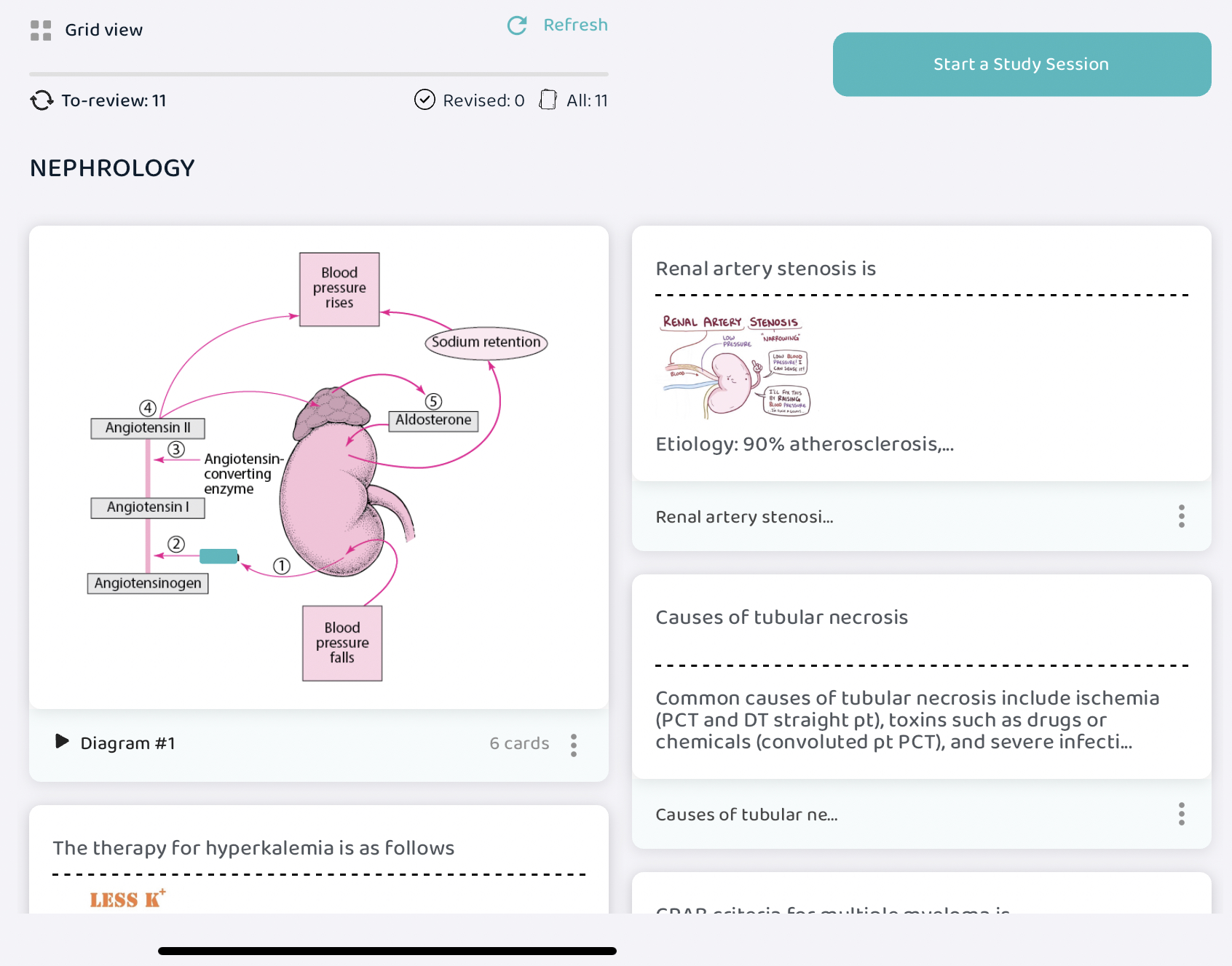1232x966 pixels.
Task: Click the All cards stack icon
Action: tap(548, 100)
